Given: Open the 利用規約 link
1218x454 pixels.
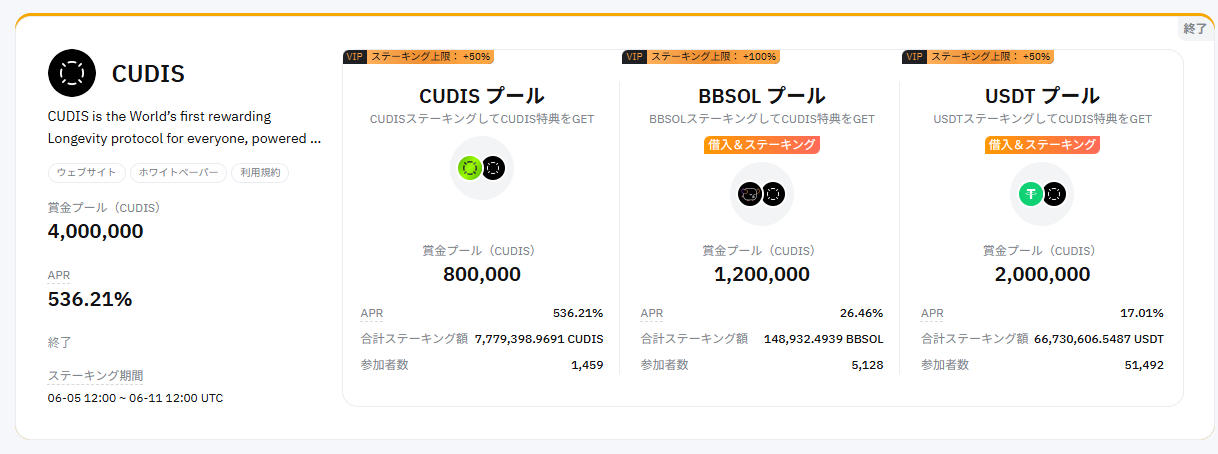Looking at the screenshot, I should (260, 173).
